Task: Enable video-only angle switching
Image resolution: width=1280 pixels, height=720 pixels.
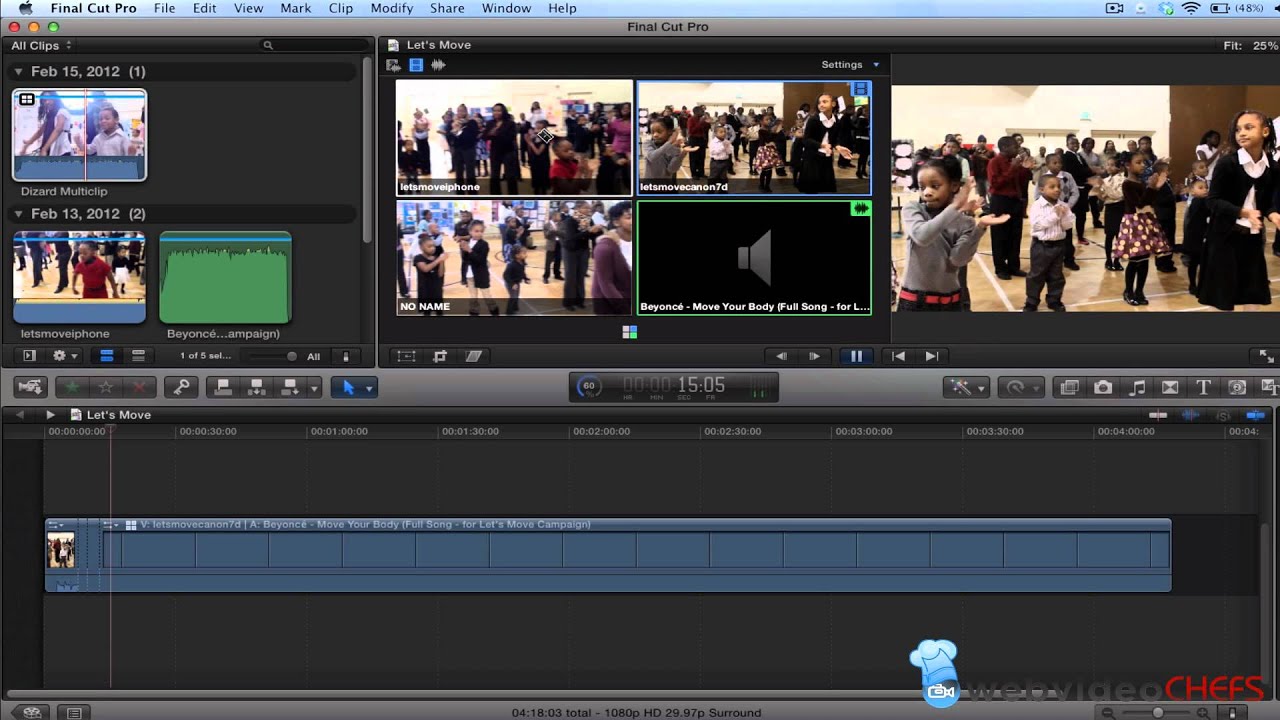Action: pos(416,65)
